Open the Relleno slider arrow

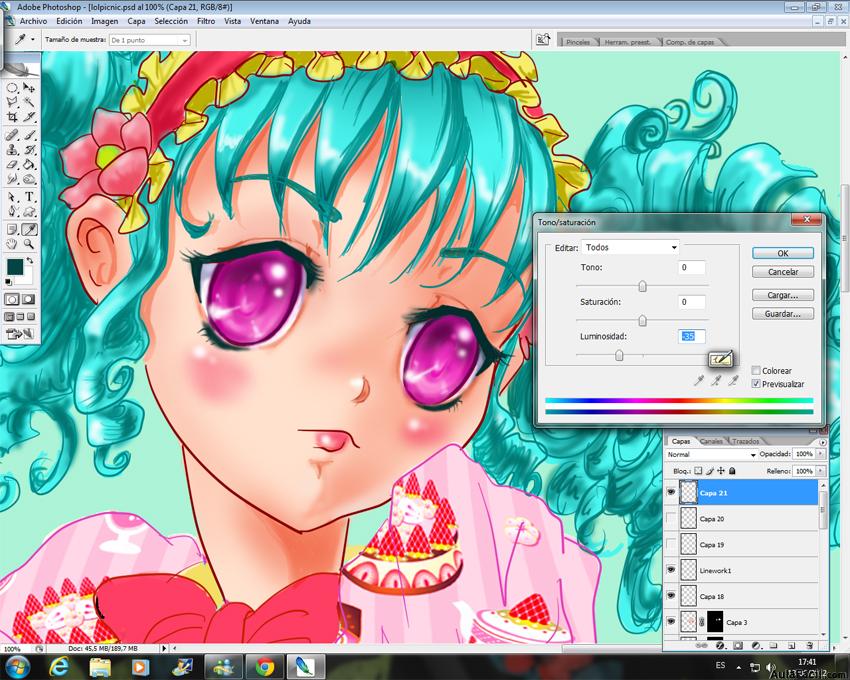coord(820,471)
